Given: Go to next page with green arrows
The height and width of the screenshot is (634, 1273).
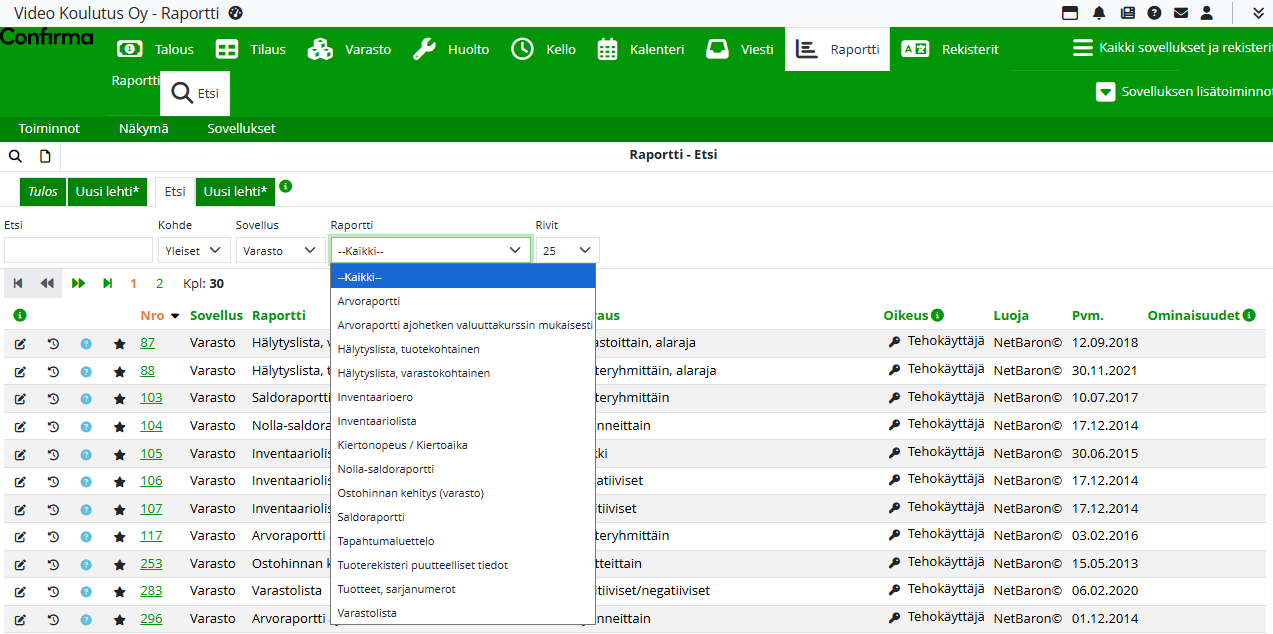Looking at the screenshot, I should (79, 284).
